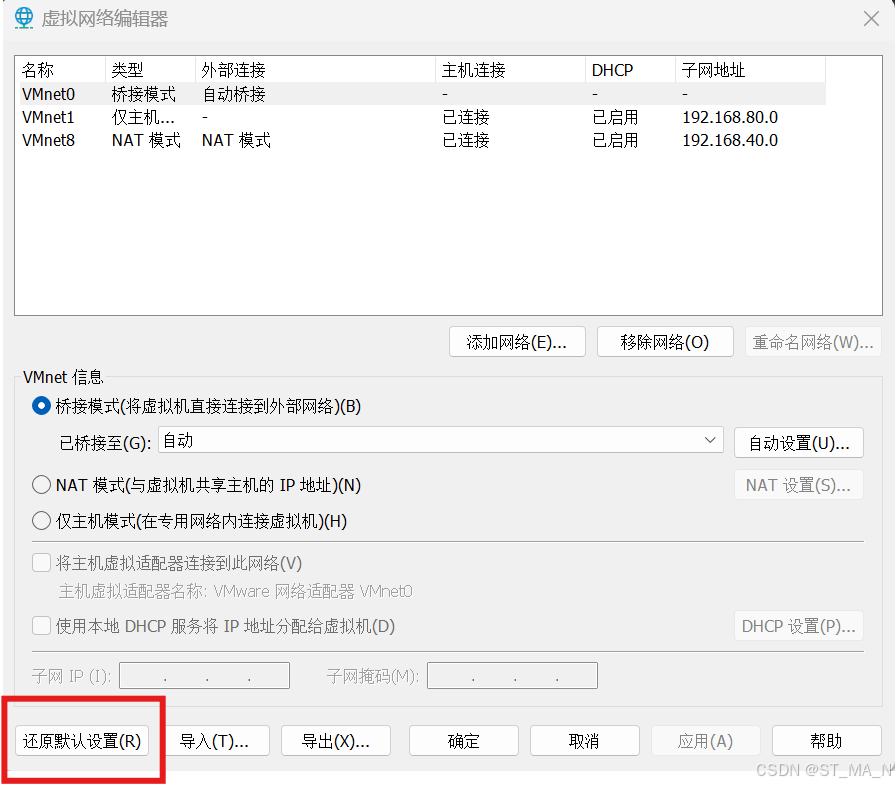The image size is (895, 785).
Task: Click the 确定 button
Action: pos(463,740)
